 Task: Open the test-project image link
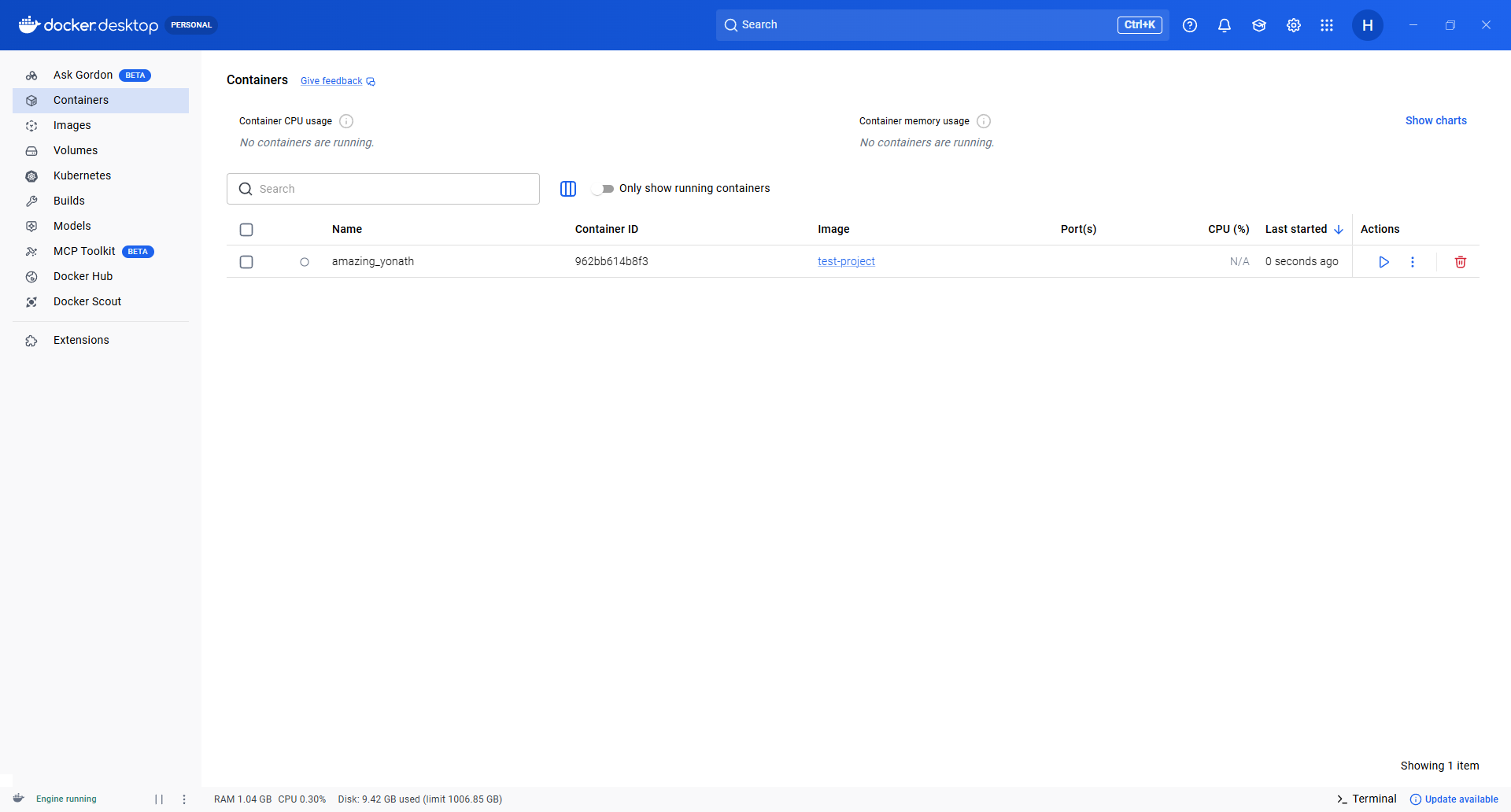846,261
